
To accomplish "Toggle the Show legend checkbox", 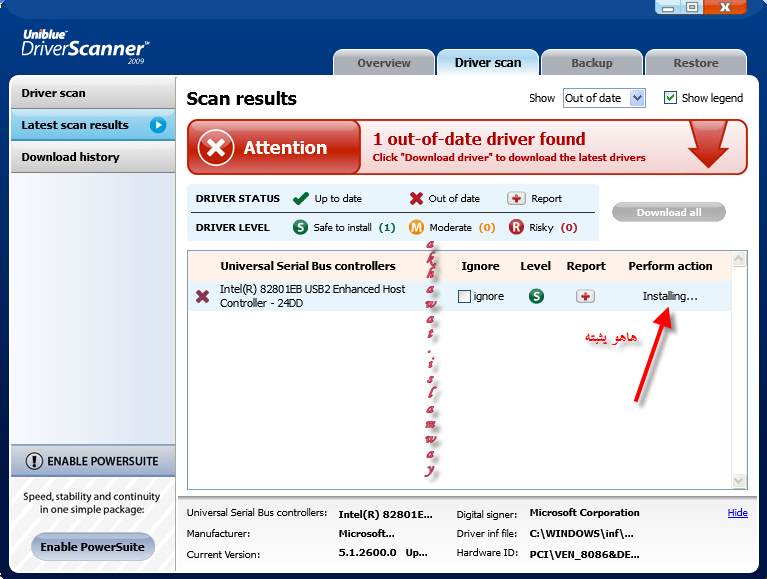I will 670,98.
